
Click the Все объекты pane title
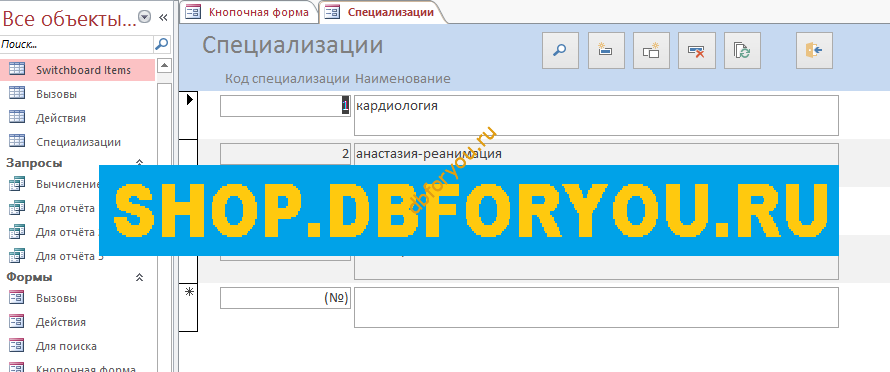tap(70, 19)
